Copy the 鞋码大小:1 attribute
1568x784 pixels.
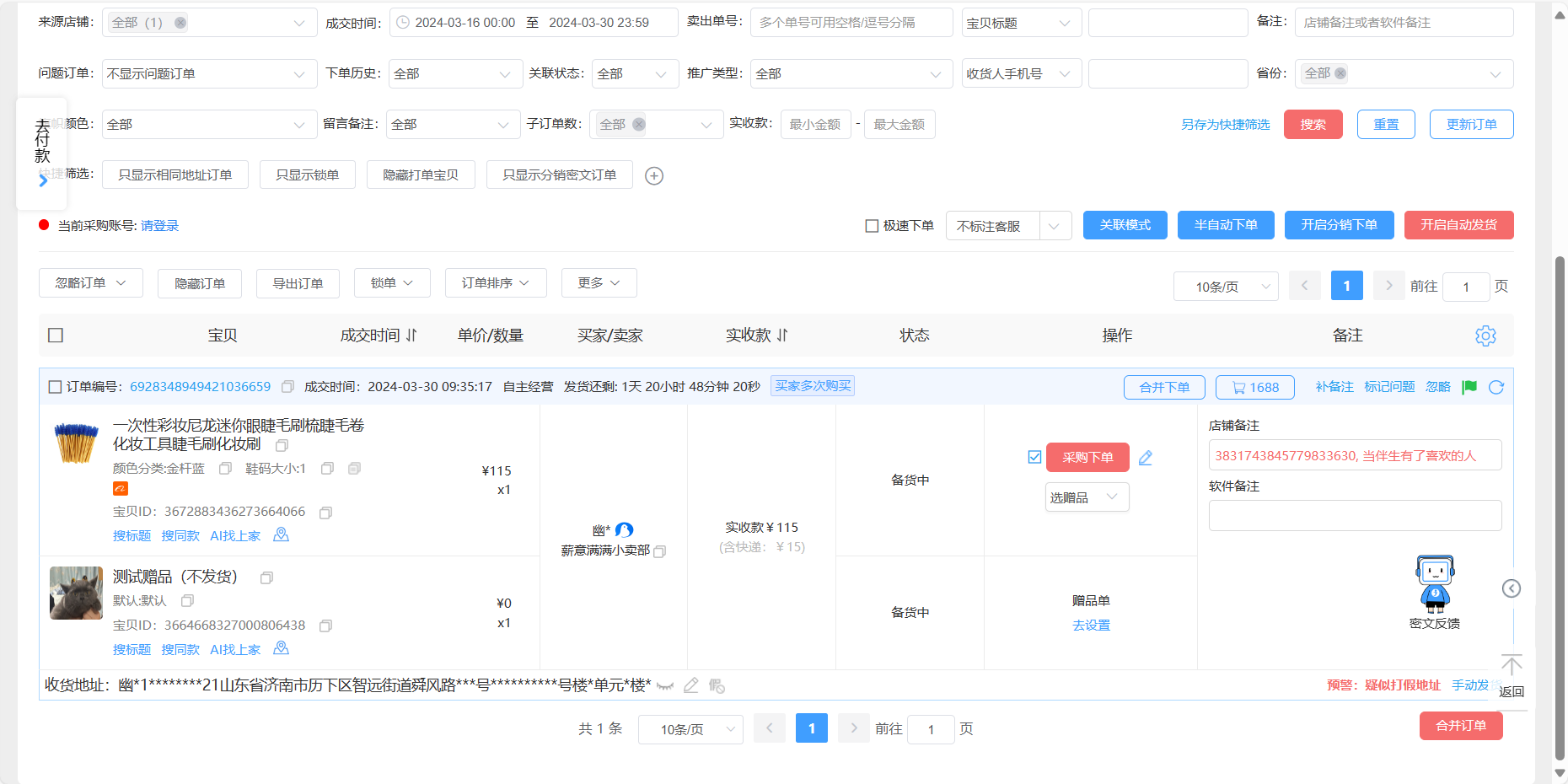327,469
